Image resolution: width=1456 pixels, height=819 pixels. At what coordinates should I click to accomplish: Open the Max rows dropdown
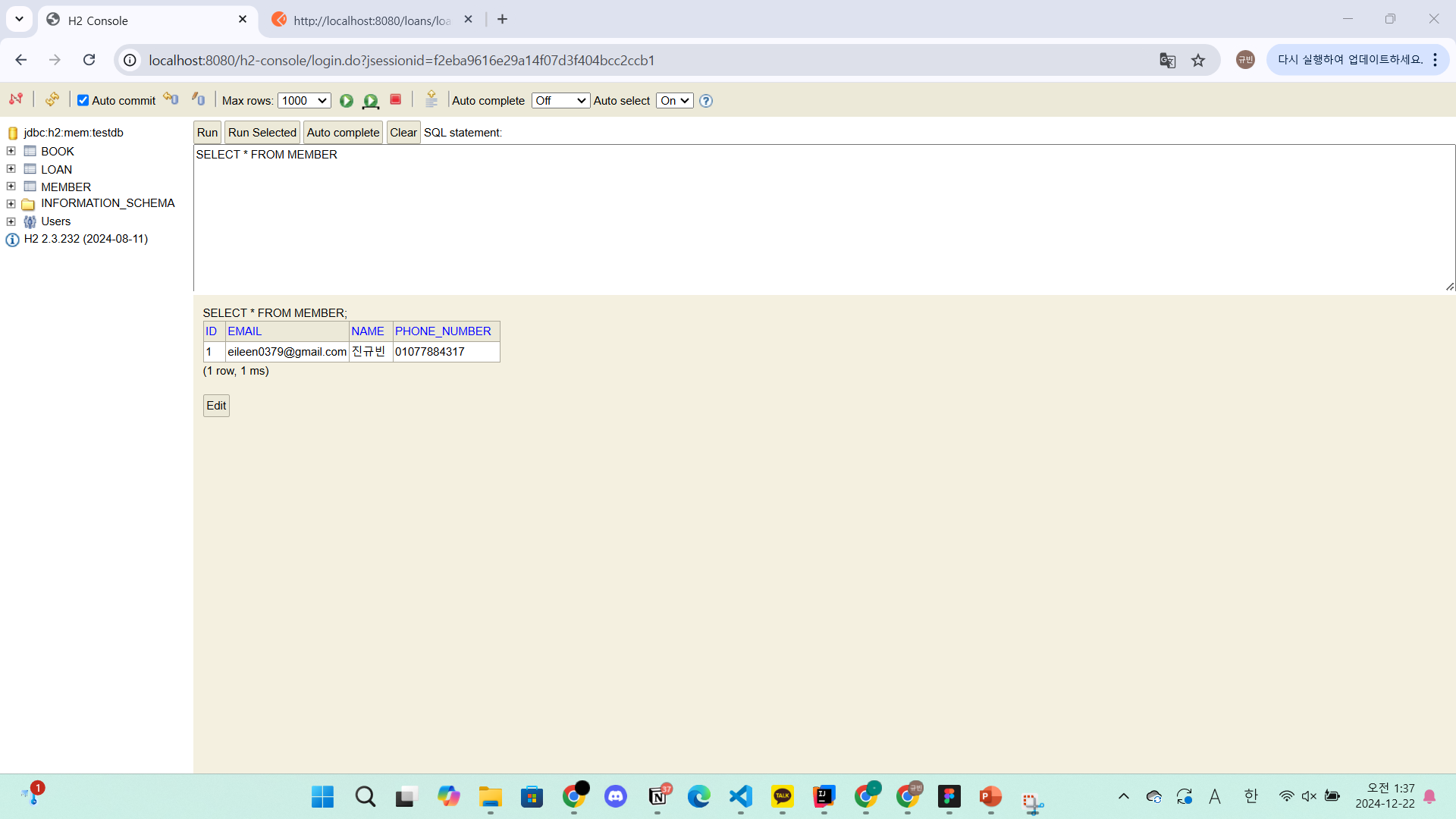tap(304, 100)
